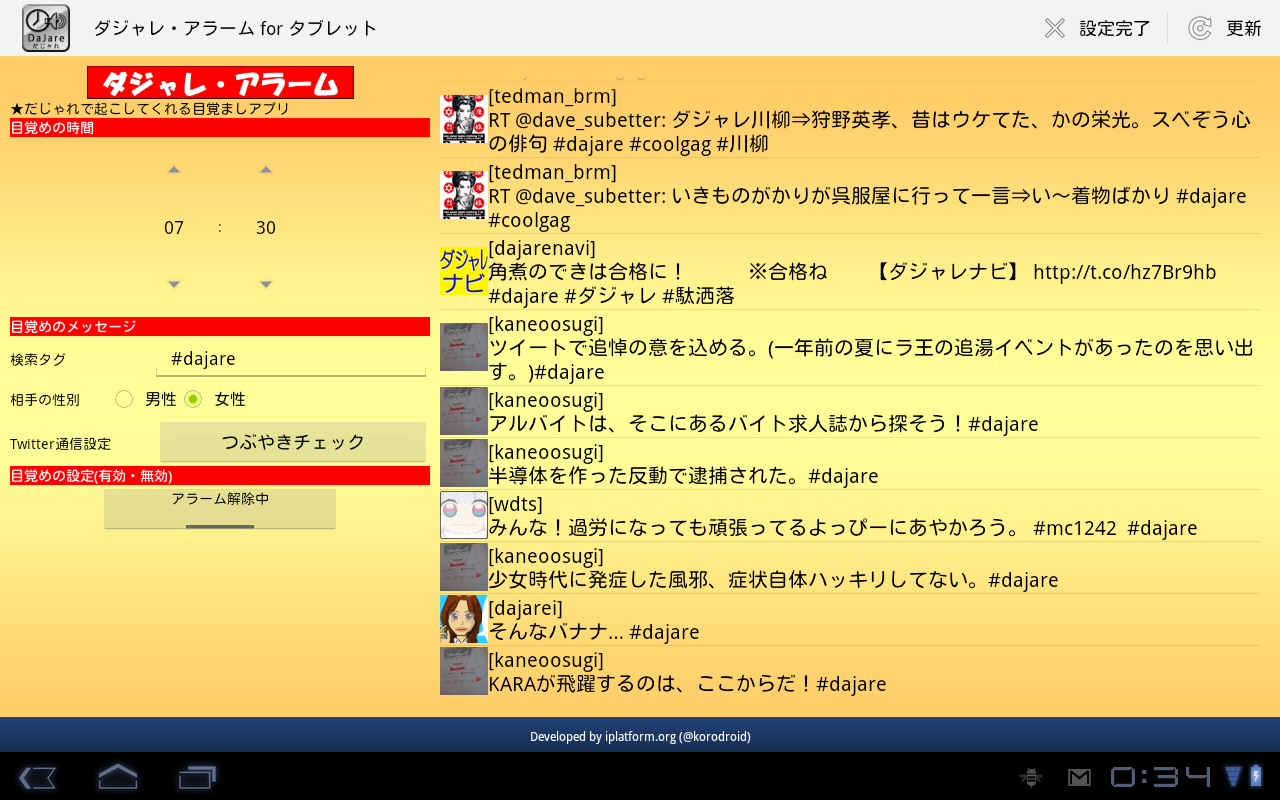Decrease the minutes with down arrow

266,285
